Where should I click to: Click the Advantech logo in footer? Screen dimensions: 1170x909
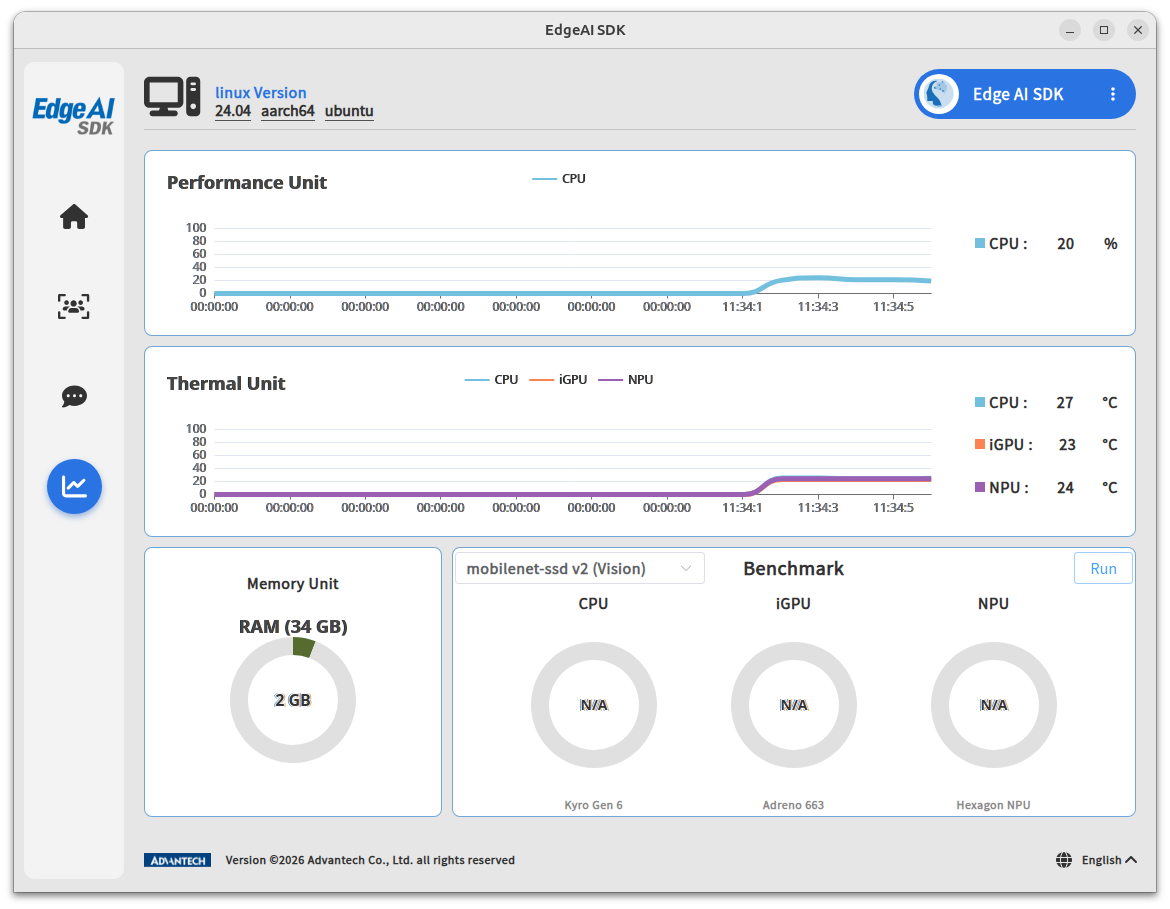point(178,860)
